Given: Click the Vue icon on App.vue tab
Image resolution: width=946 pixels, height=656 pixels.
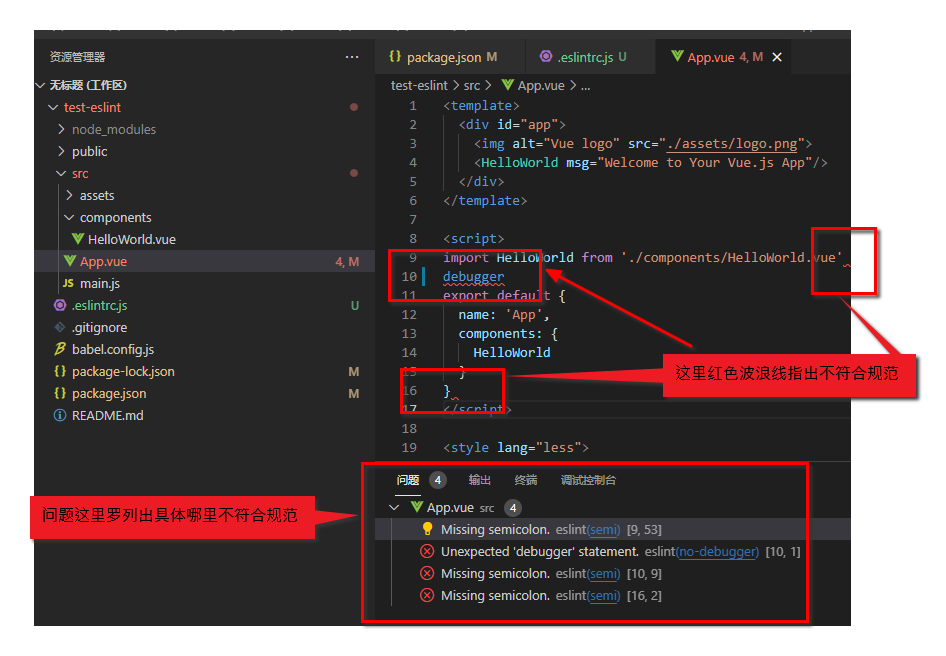Looking at the screenshot, I should (677, 56).
